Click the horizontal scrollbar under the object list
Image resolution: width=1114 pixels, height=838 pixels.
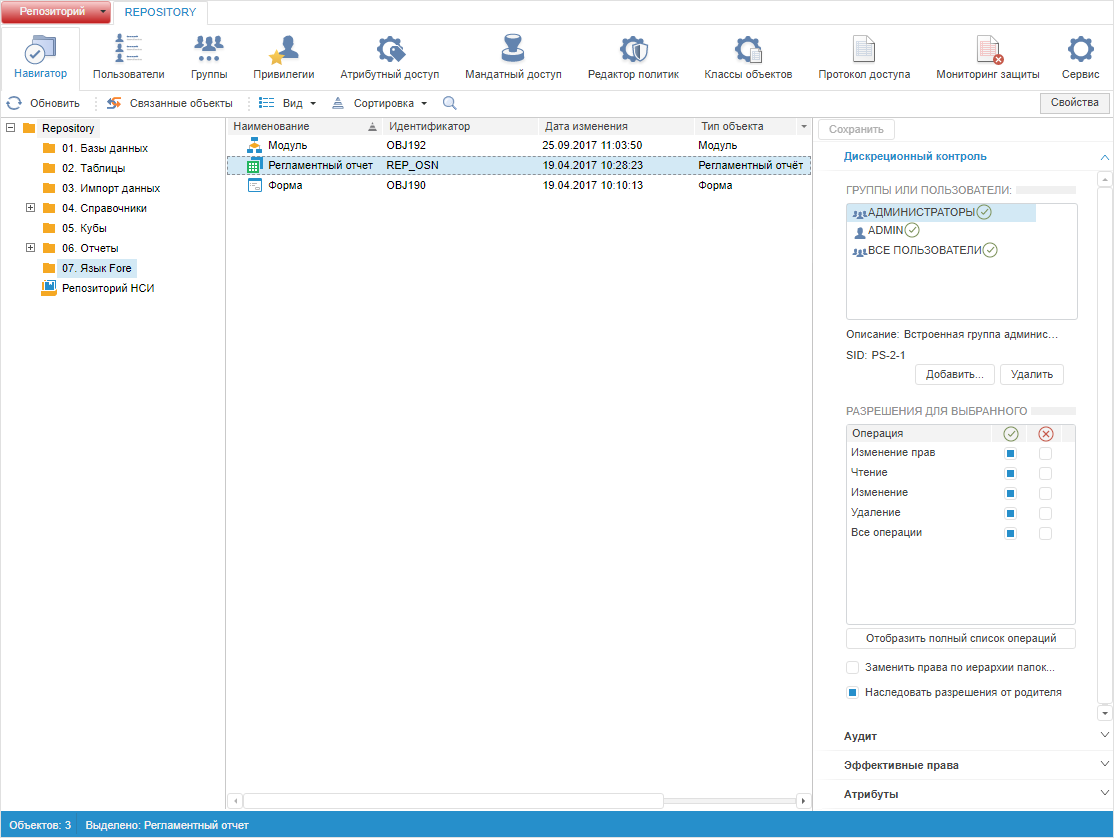[452, 801]
